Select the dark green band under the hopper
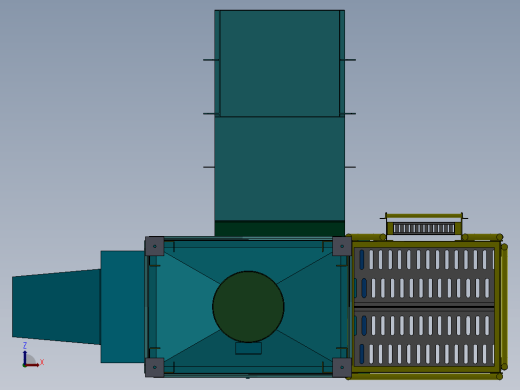The image size is (520, 390). tap(279, 228)
